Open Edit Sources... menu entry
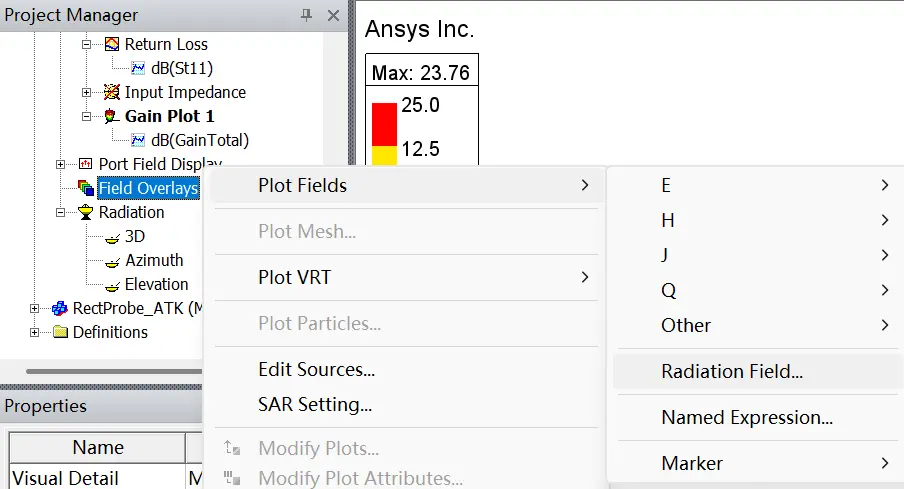The width and height of the screenshot is (904, 489). 317,369
